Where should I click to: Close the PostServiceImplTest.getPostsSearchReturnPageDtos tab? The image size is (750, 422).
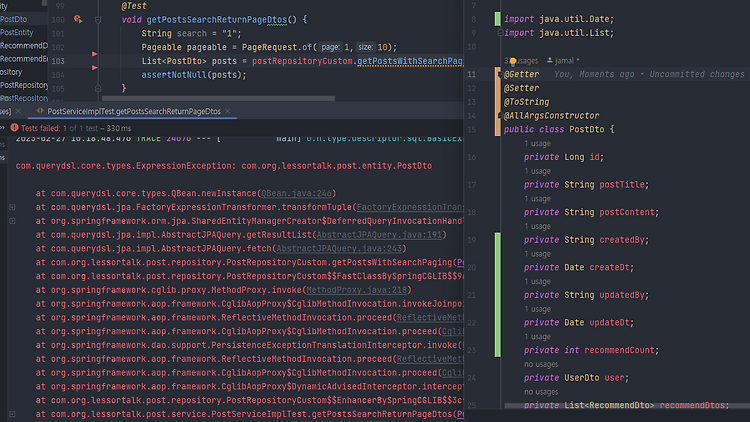click(228, 111)
